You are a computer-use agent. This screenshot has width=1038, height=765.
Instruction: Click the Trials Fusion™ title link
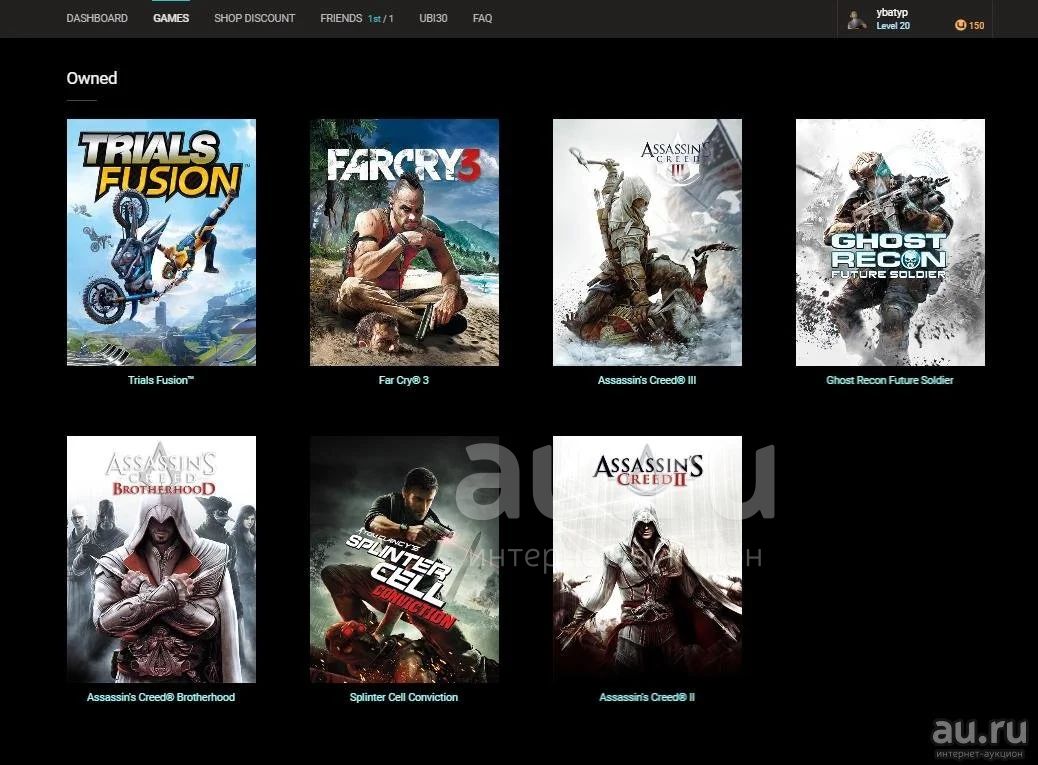pyautogui.click(x=161, y=380)
